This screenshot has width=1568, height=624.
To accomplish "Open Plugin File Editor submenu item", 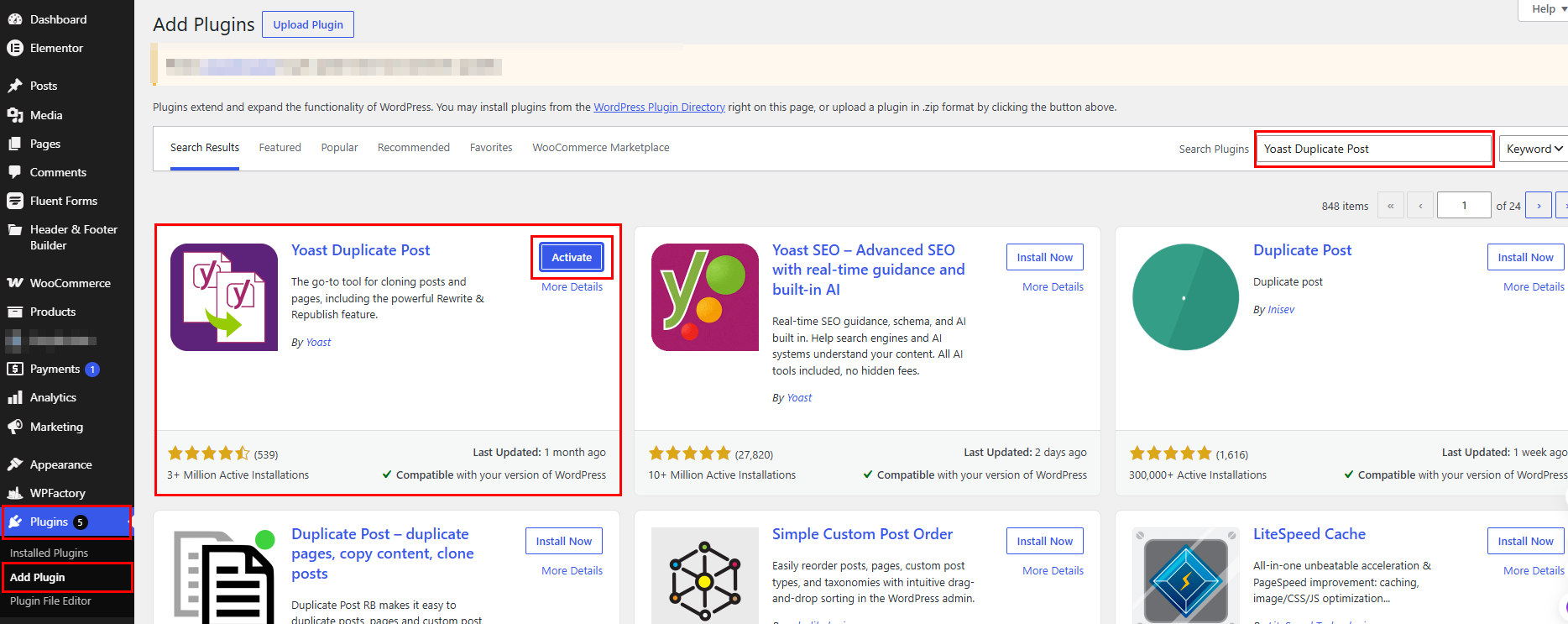I will coord(50,601).
